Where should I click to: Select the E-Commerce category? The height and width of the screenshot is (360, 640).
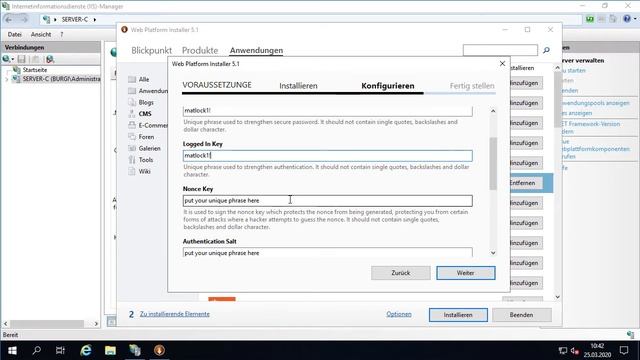[153, 125]
